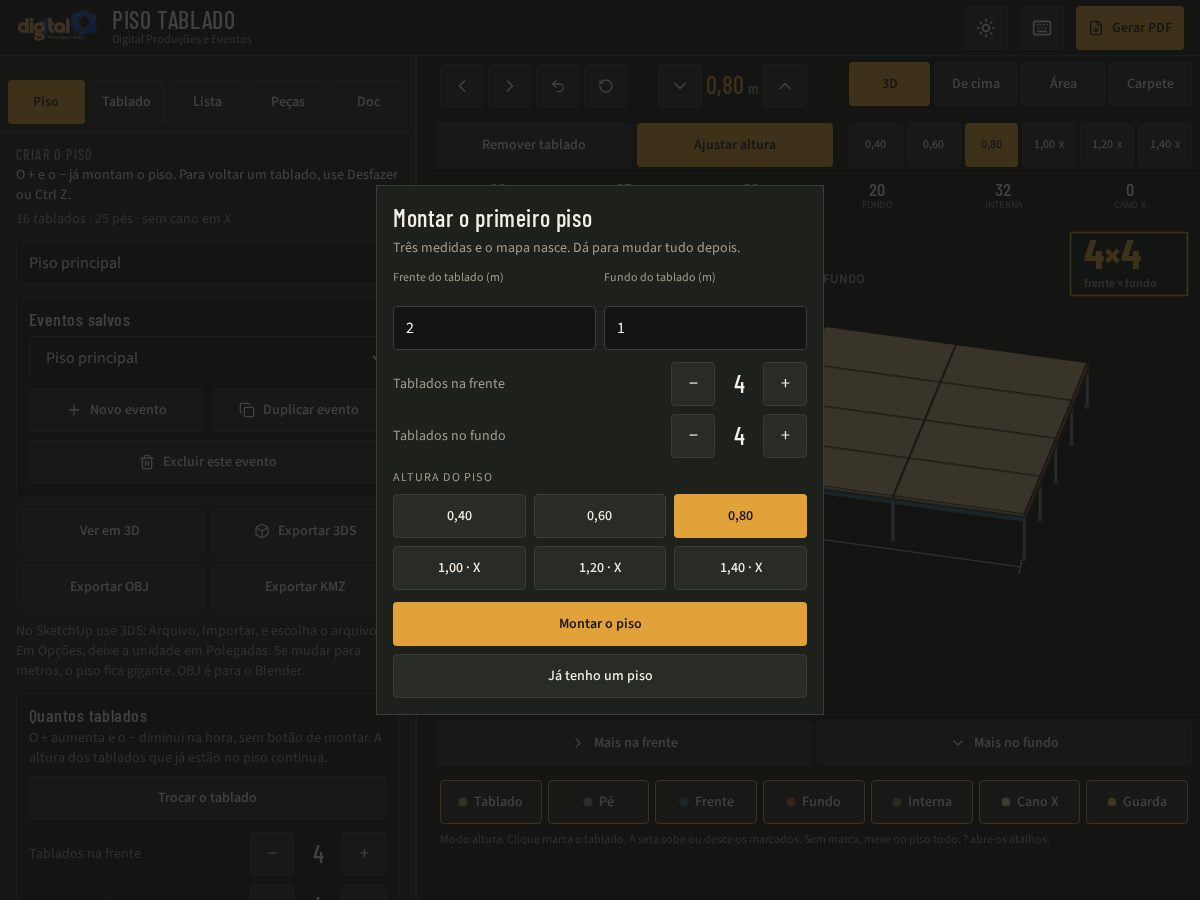1200x900 pixels.
Task: Toggle the Cano X legend chip
Action: [1029, 802]
